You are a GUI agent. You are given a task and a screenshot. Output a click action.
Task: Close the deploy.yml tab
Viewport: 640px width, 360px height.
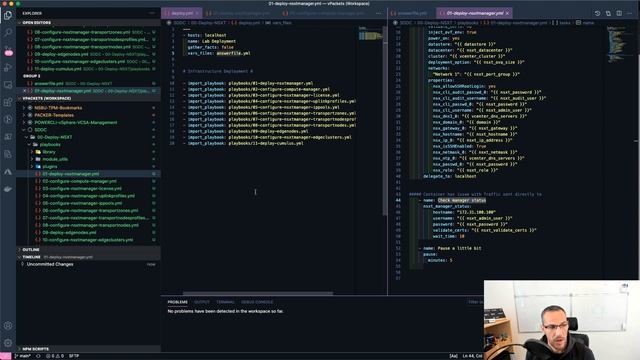pos(197,13)
